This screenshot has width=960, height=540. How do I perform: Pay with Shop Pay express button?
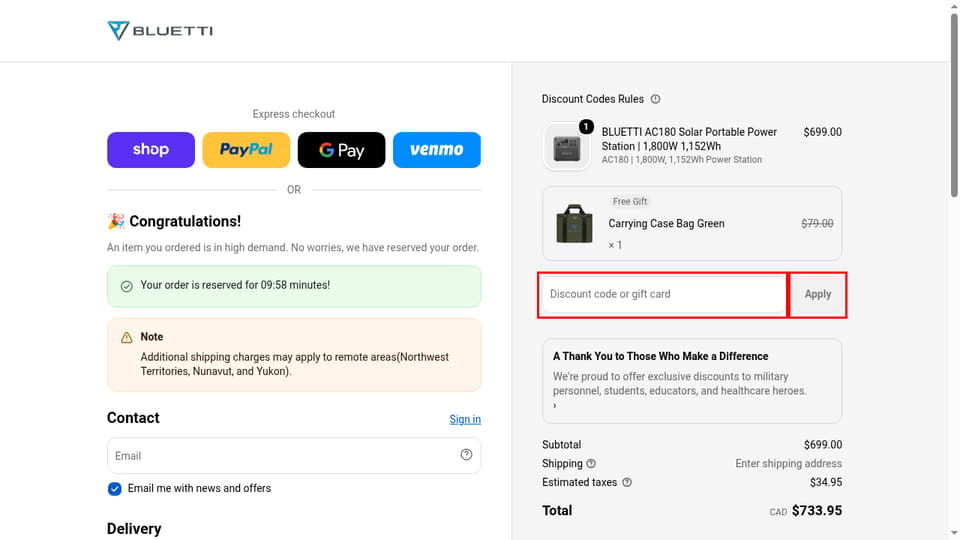tap(151, 149)
